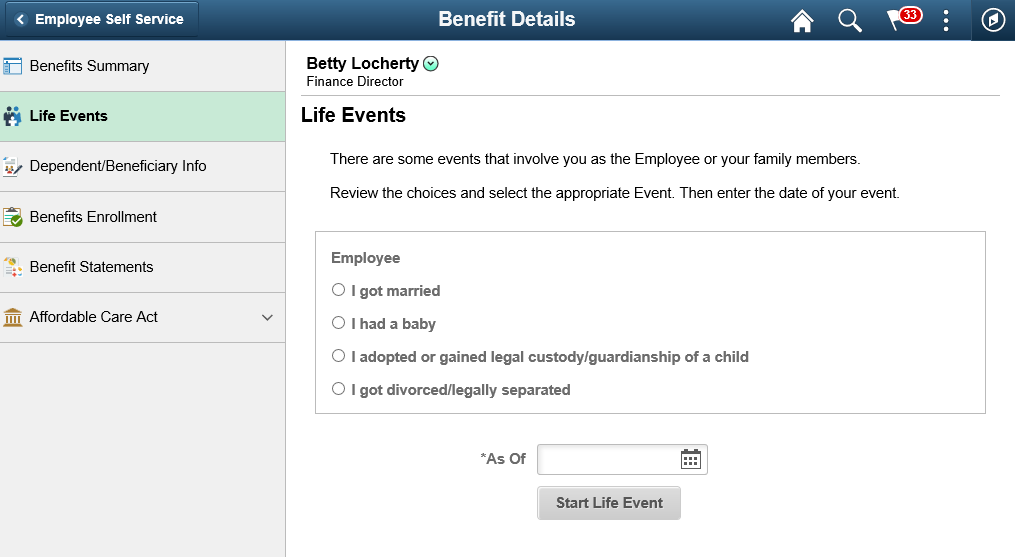This screenshot has height=557, width=1015.
Task: Go back to Employee Self Service
Action: (x=102, y=19)
